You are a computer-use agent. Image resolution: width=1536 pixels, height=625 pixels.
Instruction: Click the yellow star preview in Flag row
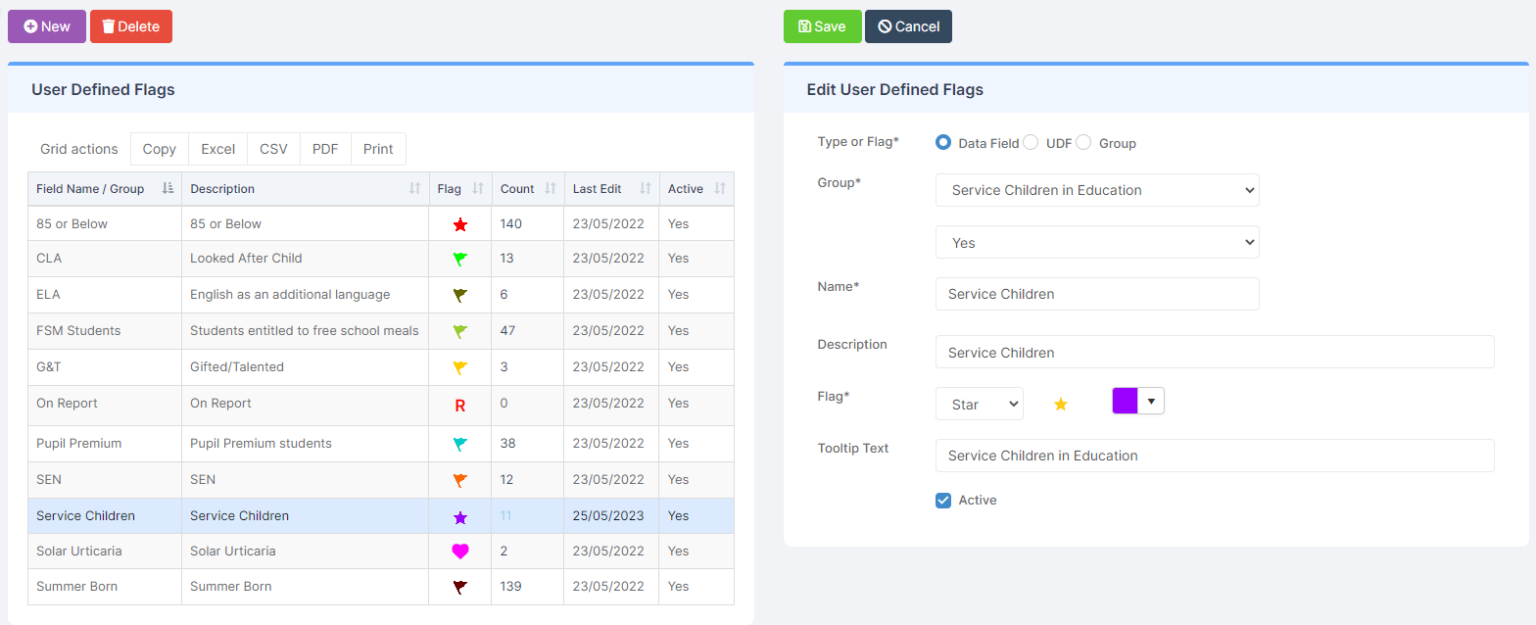pos(1060,403)
